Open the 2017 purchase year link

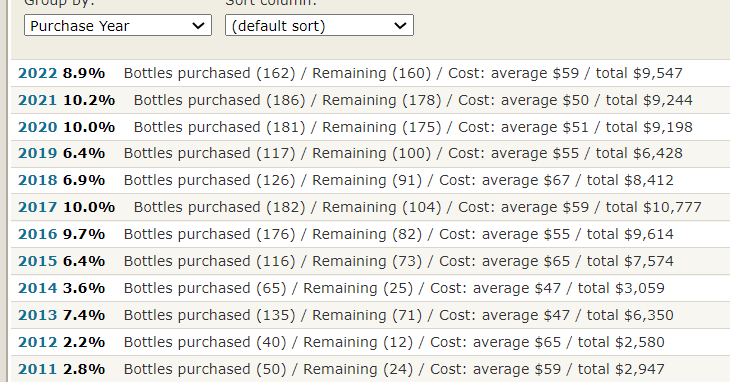(38, 207)
